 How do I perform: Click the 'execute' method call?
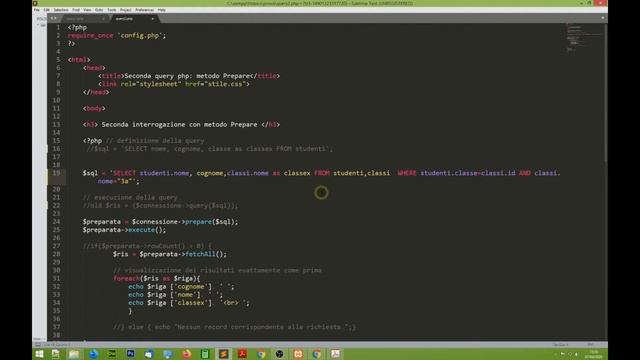141,230
